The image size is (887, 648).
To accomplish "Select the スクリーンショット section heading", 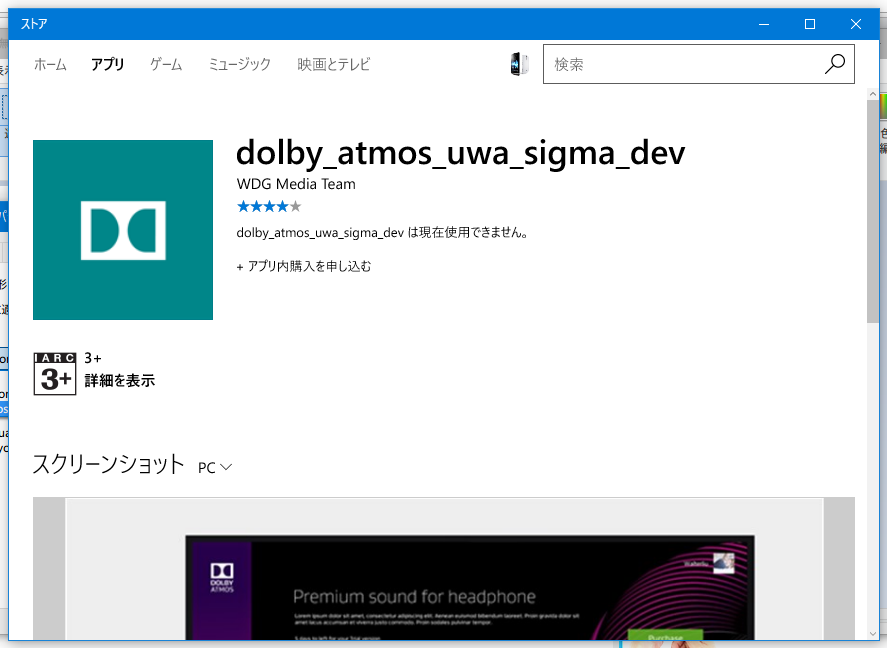I will pos(109,464).
